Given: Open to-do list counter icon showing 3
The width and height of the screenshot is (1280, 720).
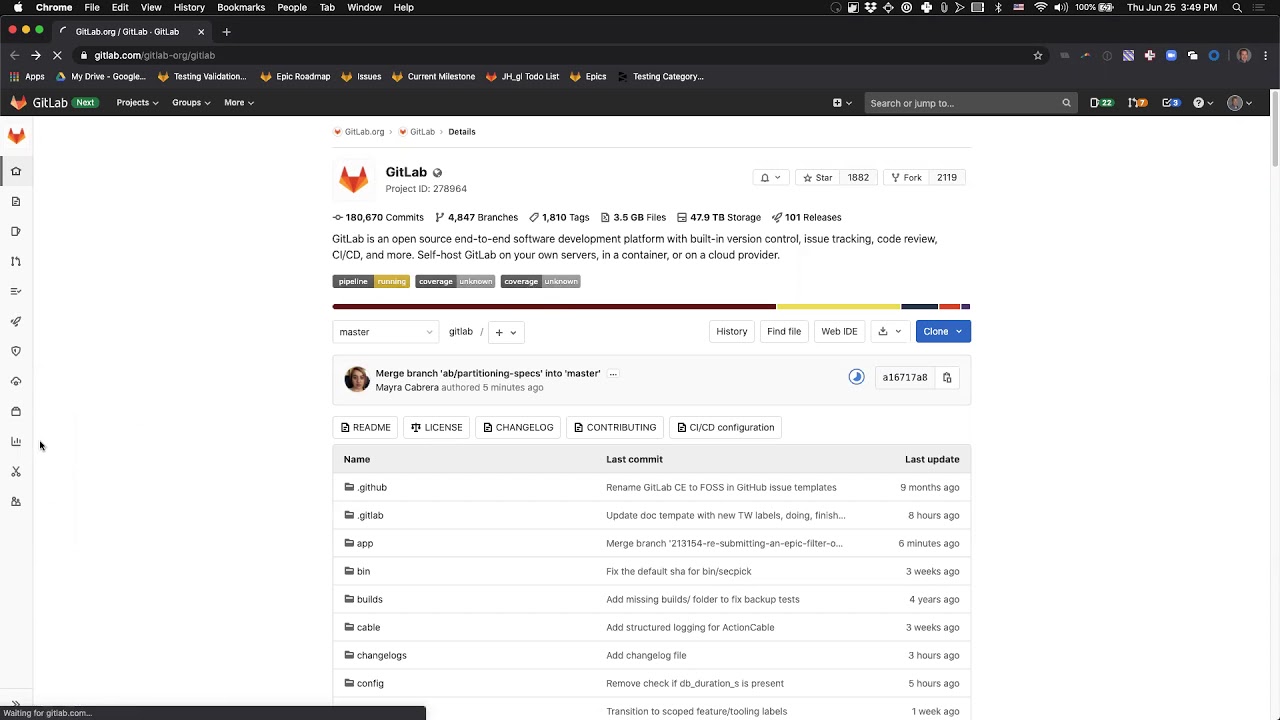Looking at the screenshot, I should coord(1171,102).
